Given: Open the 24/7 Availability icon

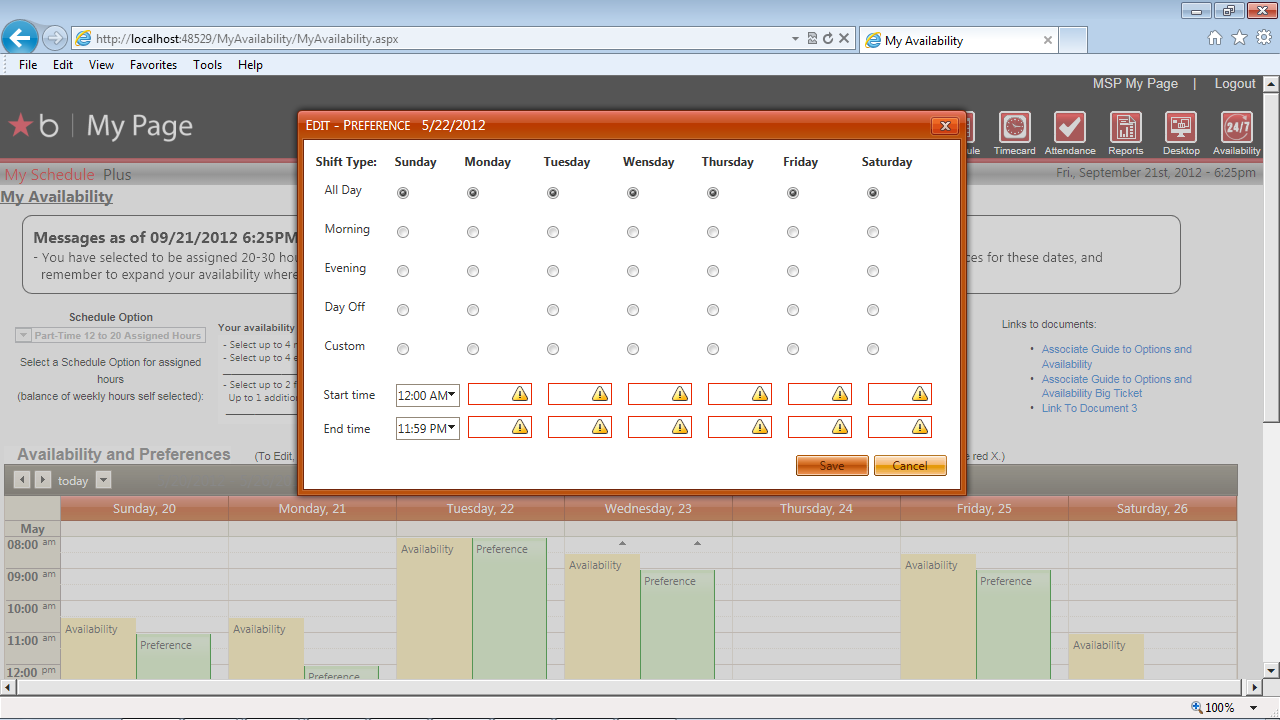Looking at the screenshot, I should (1237, 133).
